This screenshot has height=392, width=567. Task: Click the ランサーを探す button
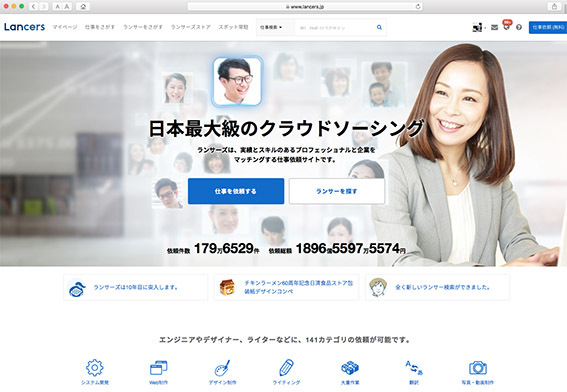(x=337, y=191)
